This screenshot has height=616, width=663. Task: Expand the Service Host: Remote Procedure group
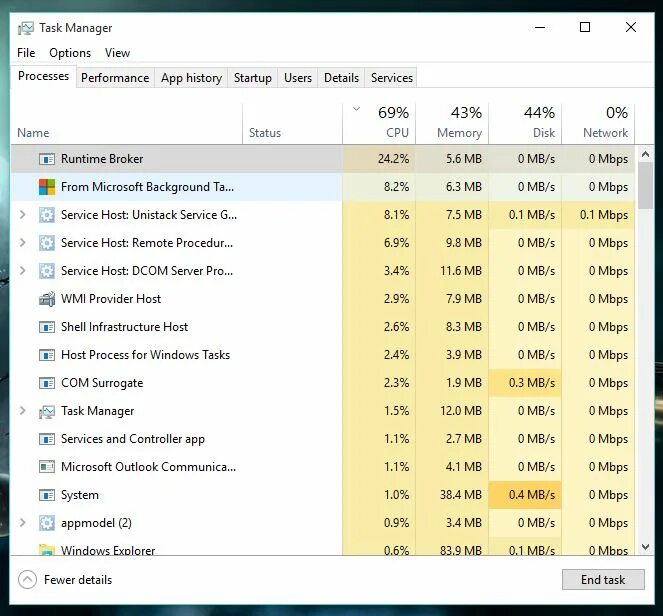23,243
